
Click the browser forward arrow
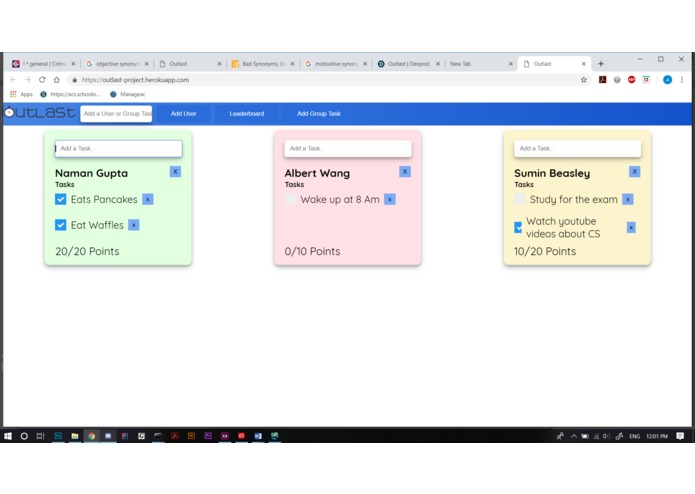point(27,80)
